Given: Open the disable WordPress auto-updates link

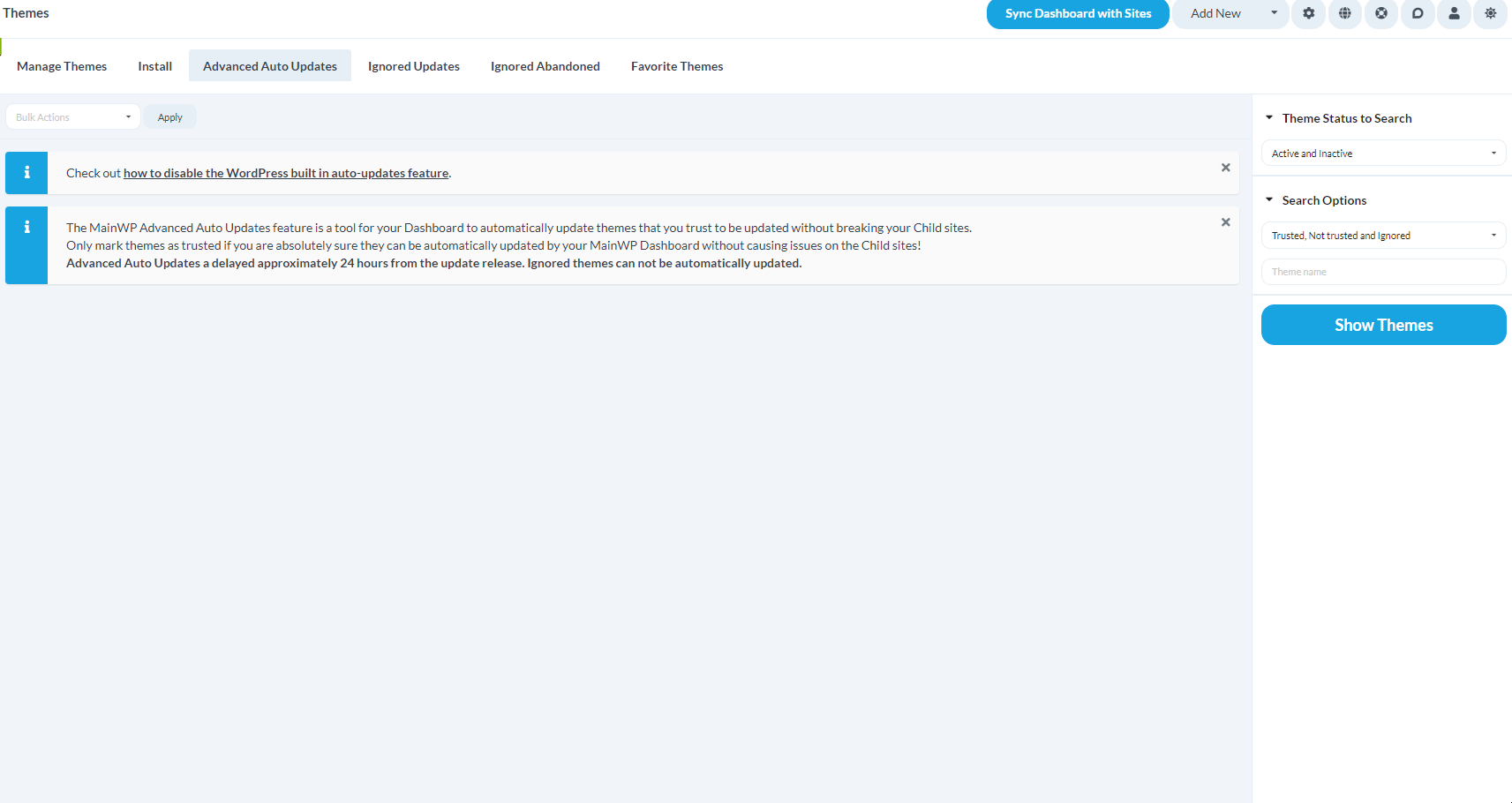Looking at the screenshot, I should (x=285, y=173).
